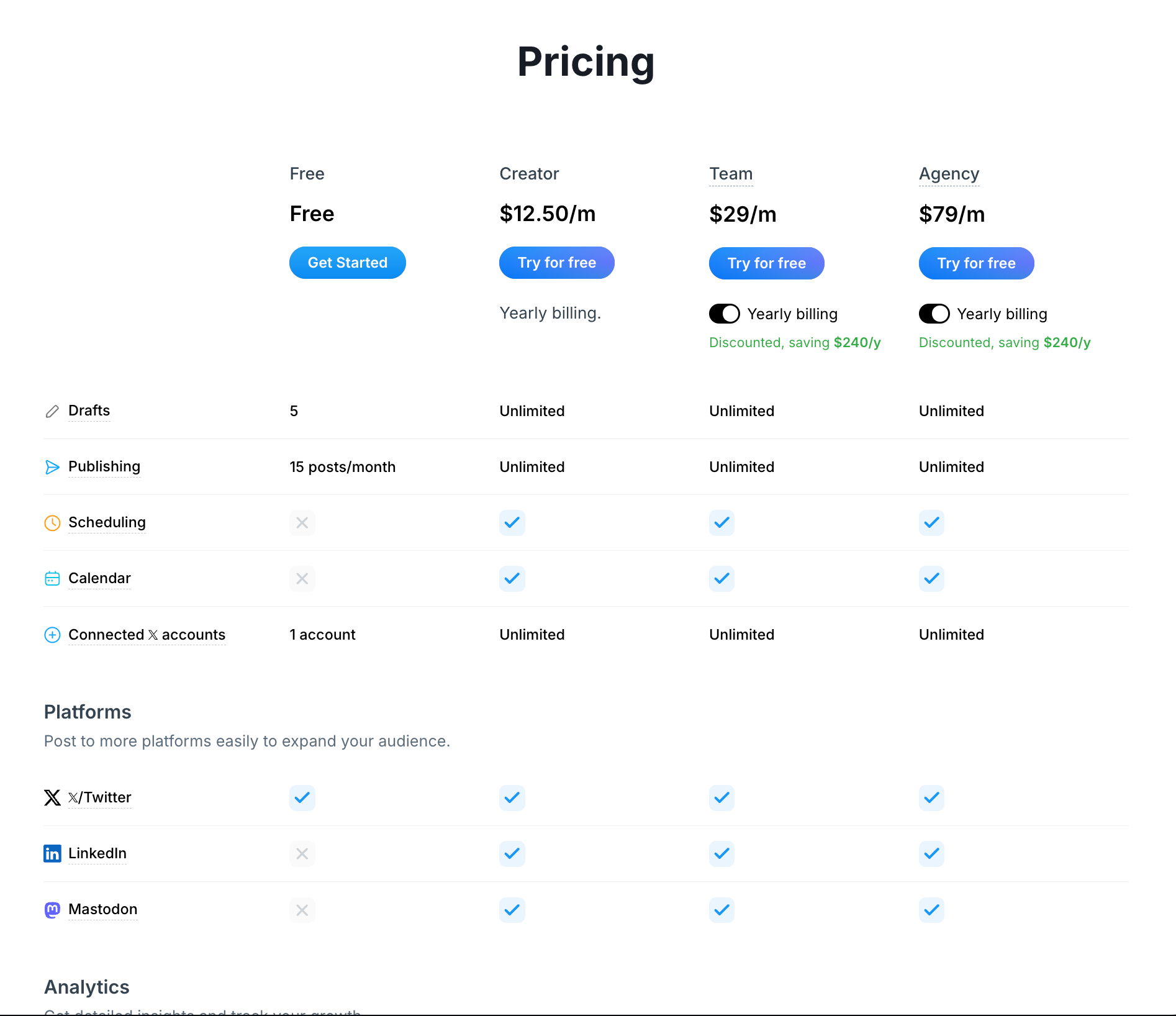Viewport: 1176px width, 1016px height.
Task: Click the paper plane Publishing icon
Action: (52, 467)
